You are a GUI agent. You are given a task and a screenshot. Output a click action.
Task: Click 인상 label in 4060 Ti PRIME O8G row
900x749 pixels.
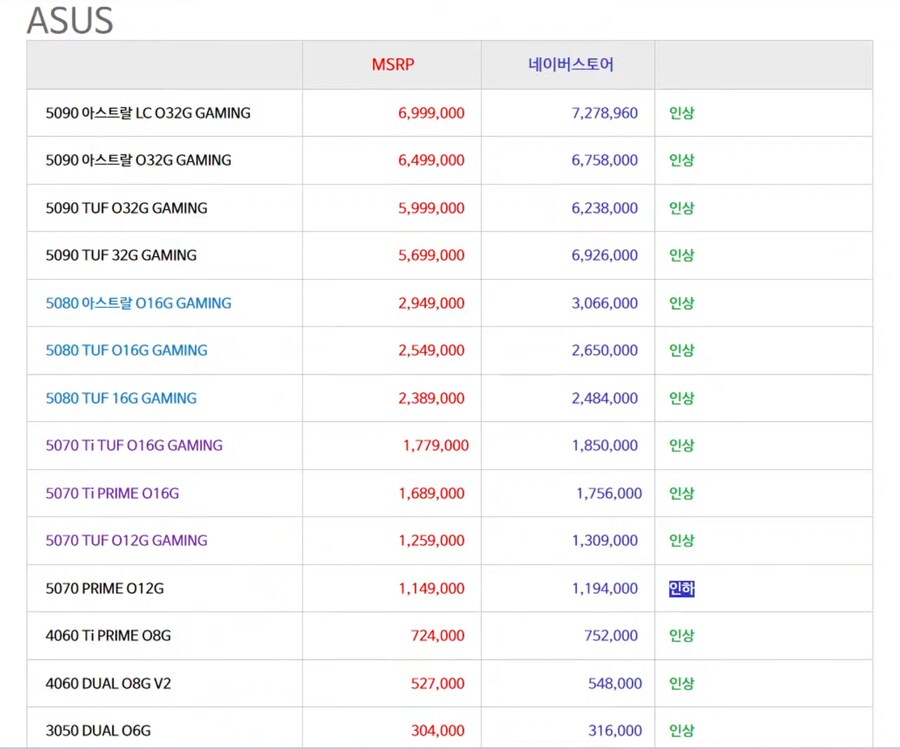point(682,635)
